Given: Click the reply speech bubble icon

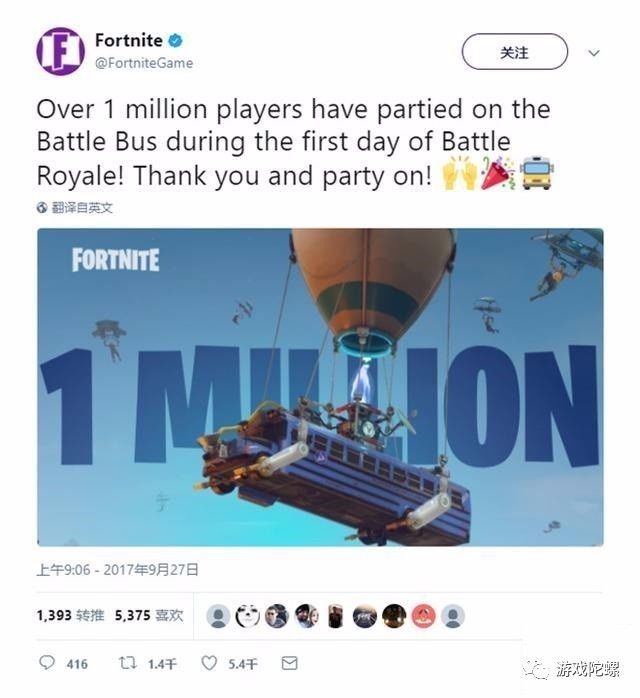Looking at the screenshot, I should click(47, 663).
